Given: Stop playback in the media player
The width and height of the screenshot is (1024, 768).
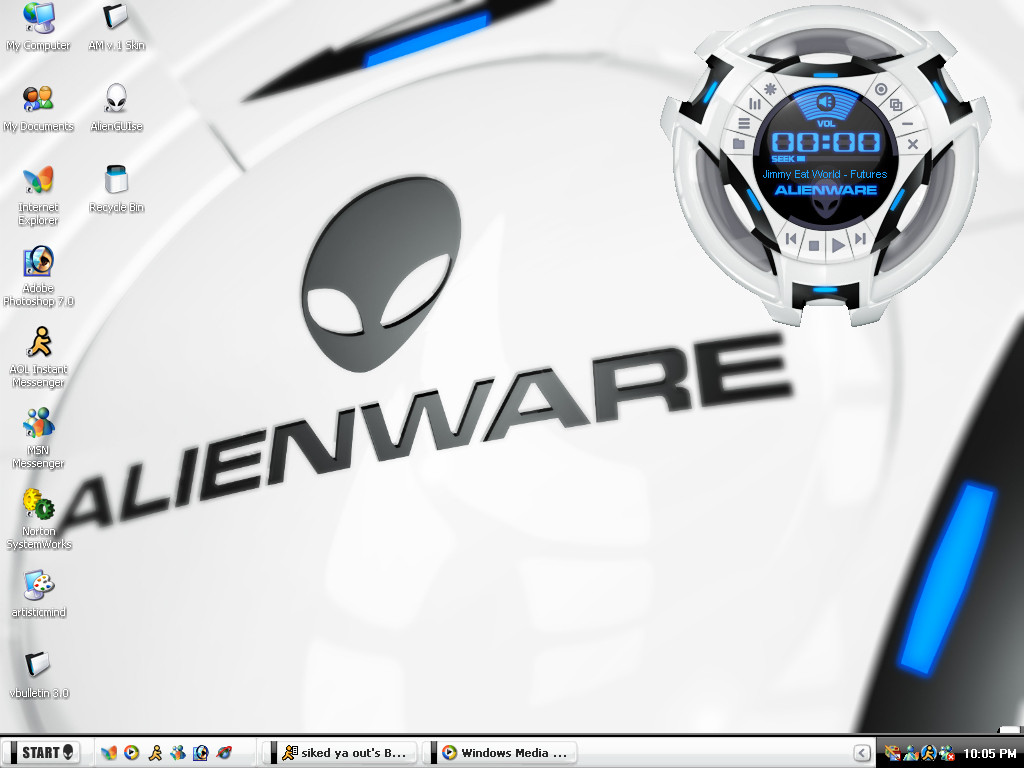Looking at the screenshot, I should coord(814,246).
